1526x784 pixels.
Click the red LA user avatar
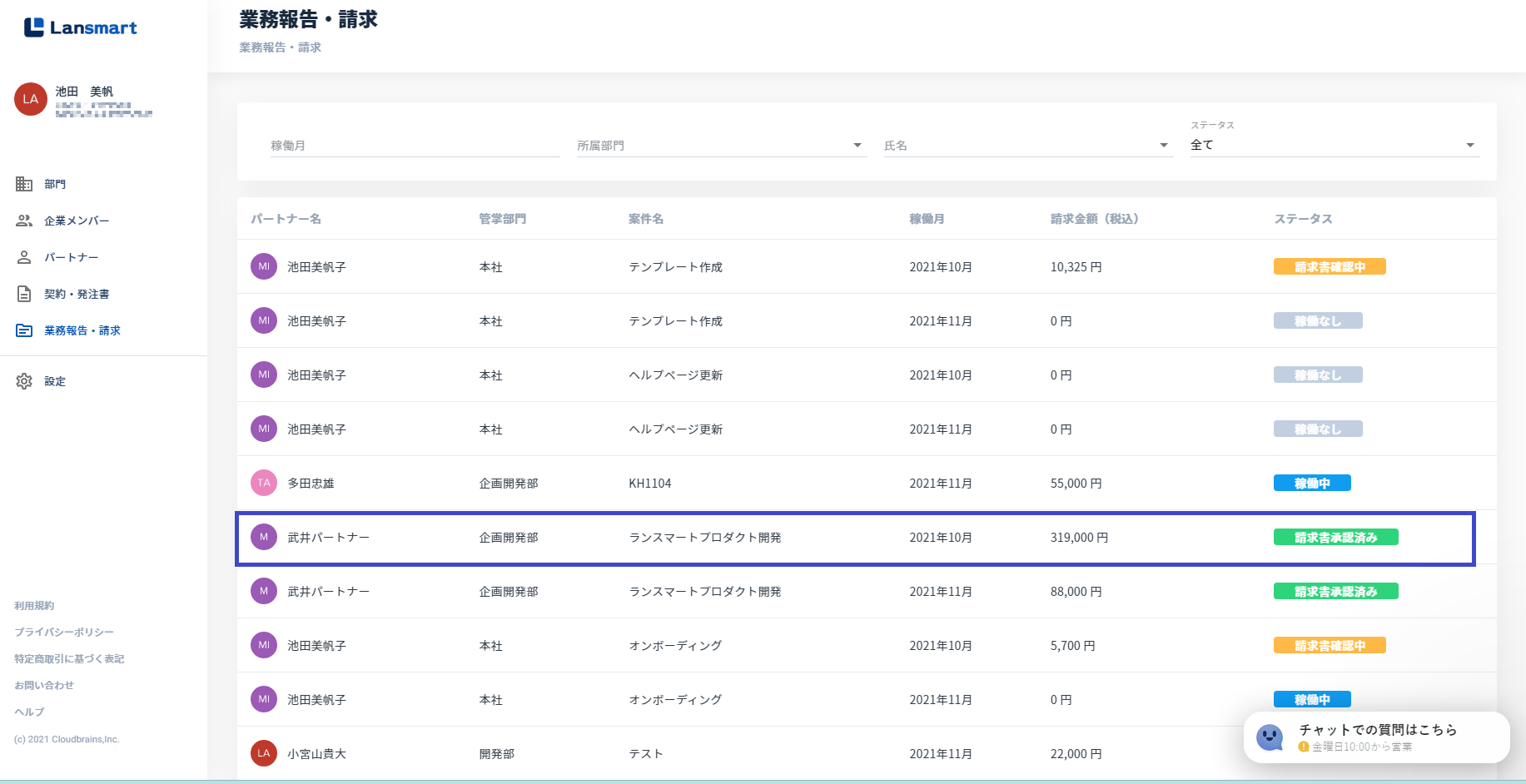(31, 99)
